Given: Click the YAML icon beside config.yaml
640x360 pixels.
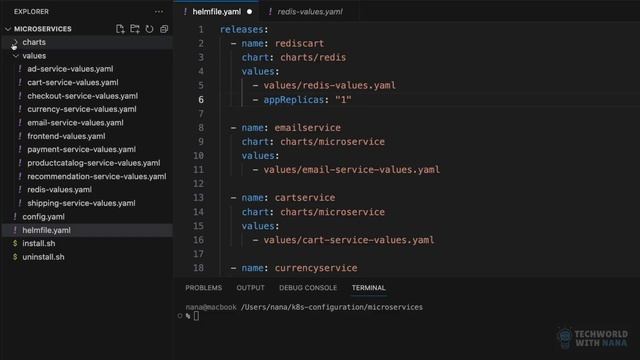Looking at the screenshot, I should pyautogui.click(x=15, y=217).
